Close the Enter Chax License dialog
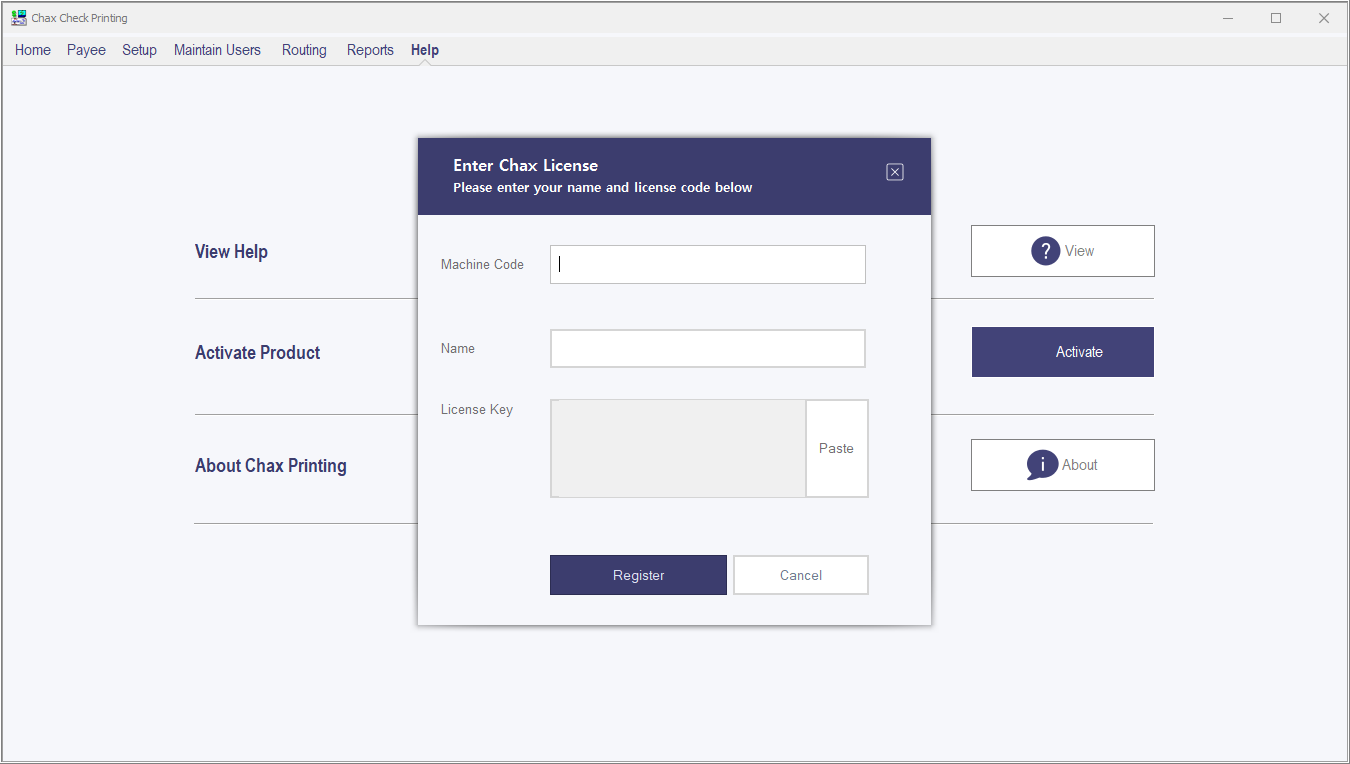Viewport: 1350px width, 764px height. point(895,172)
